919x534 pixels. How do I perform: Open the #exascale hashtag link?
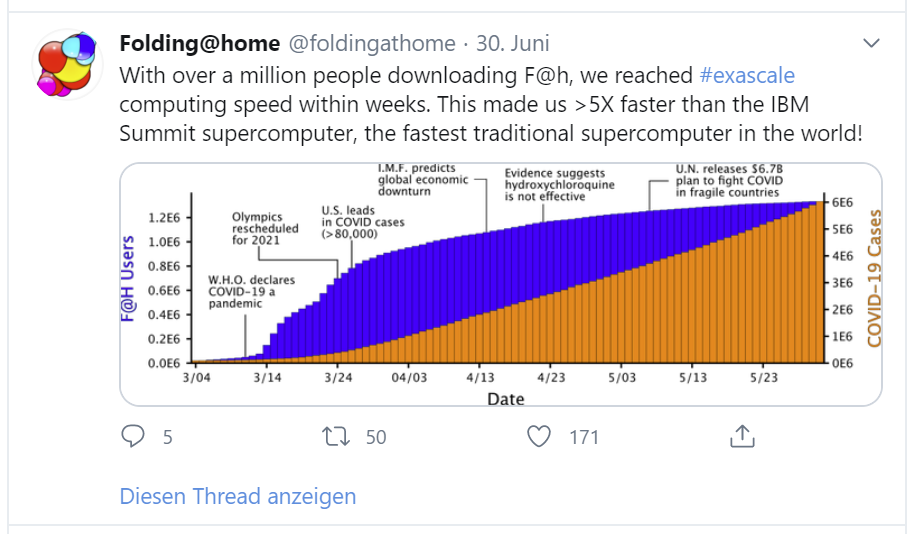(747, 76)
